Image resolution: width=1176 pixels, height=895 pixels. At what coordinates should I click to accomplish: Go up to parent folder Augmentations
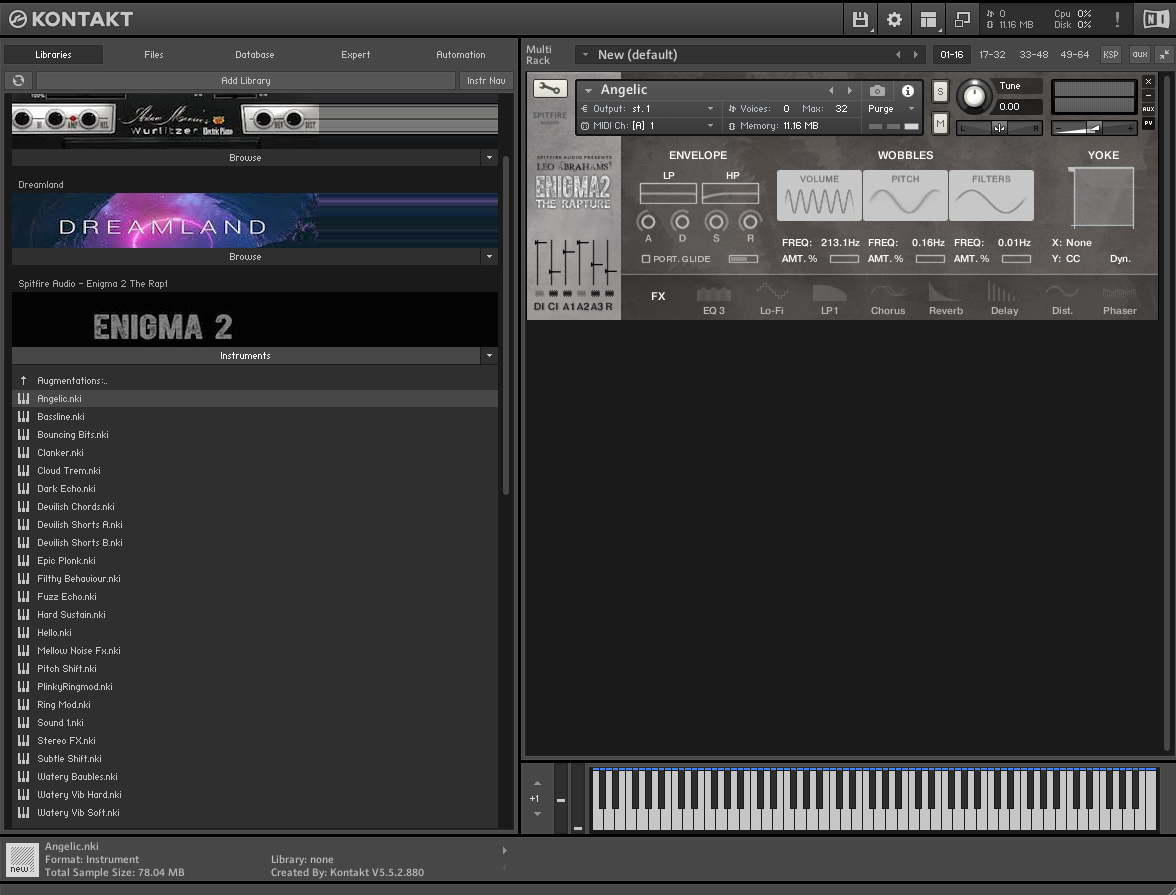pyautogui.click(x=72, y=380)
